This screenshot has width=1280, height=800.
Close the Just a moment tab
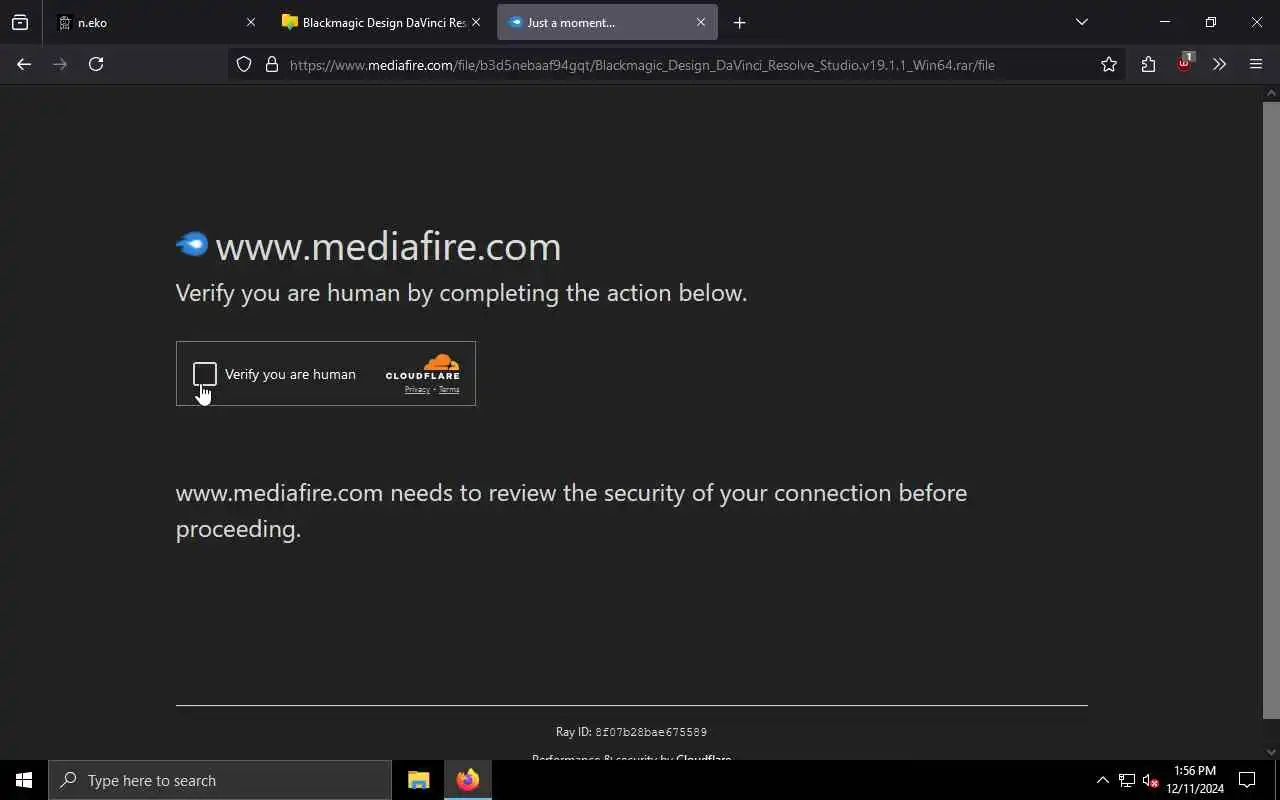[x=701, y=22]
